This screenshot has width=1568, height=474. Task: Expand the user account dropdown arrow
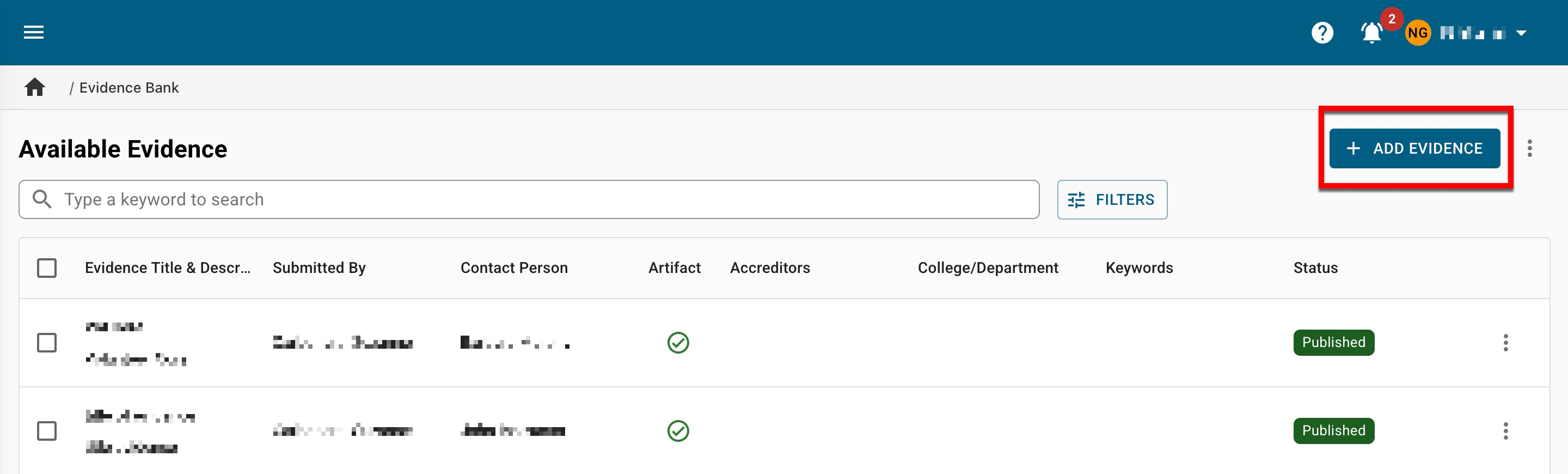[1521, 33]
